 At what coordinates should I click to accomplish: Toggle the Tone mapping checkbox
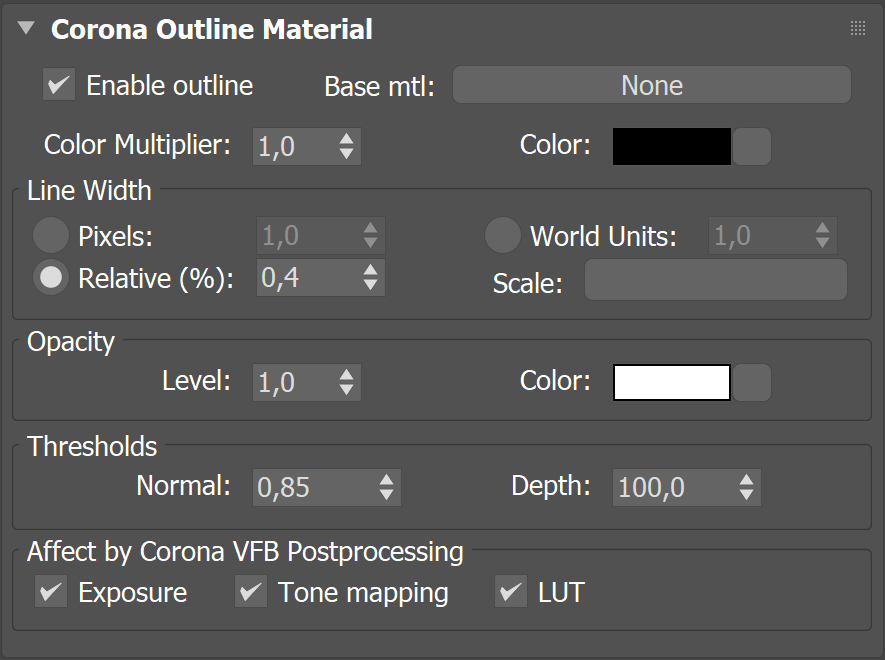point(251,591)
